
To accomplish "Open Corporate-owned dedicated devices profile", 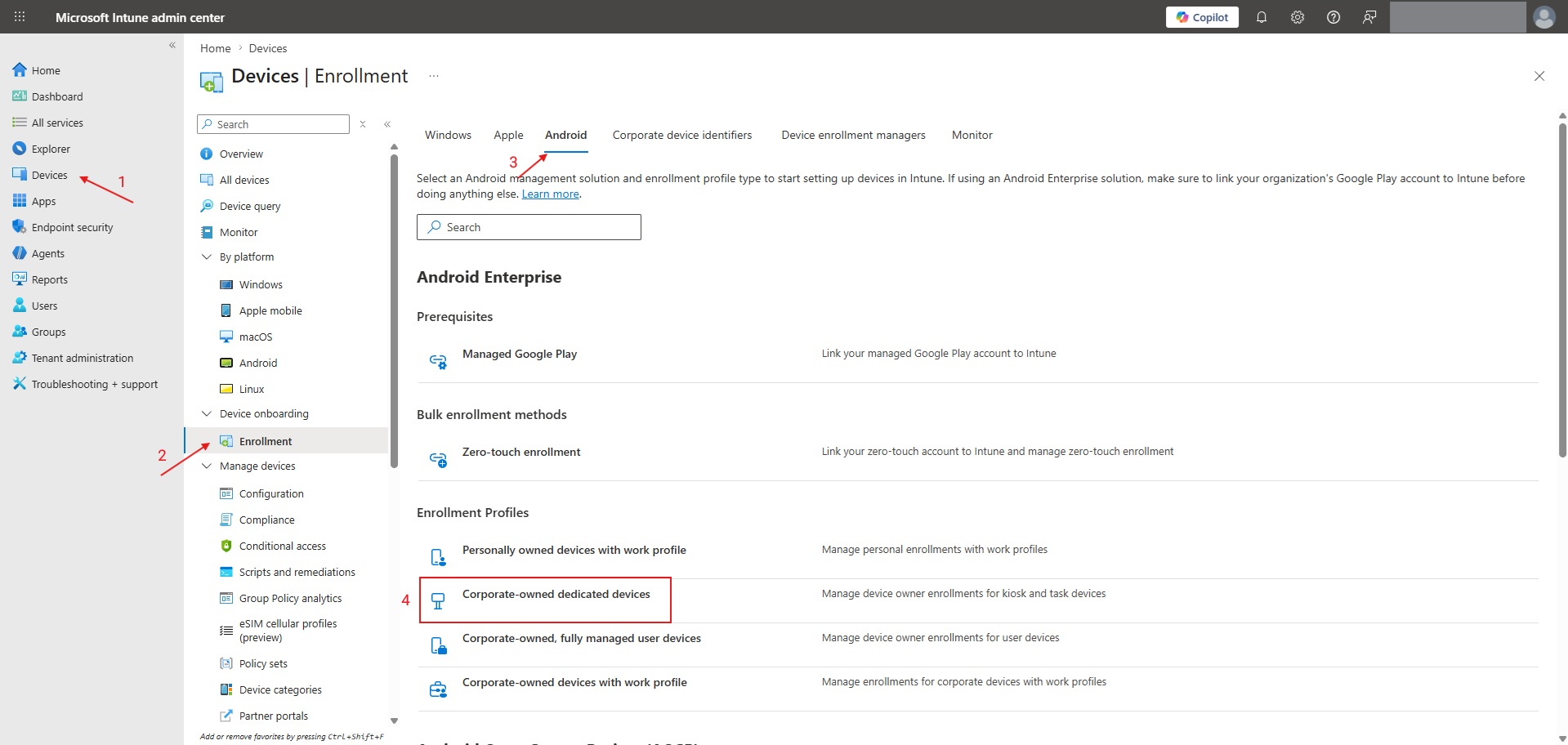I will tap(556, 594).
